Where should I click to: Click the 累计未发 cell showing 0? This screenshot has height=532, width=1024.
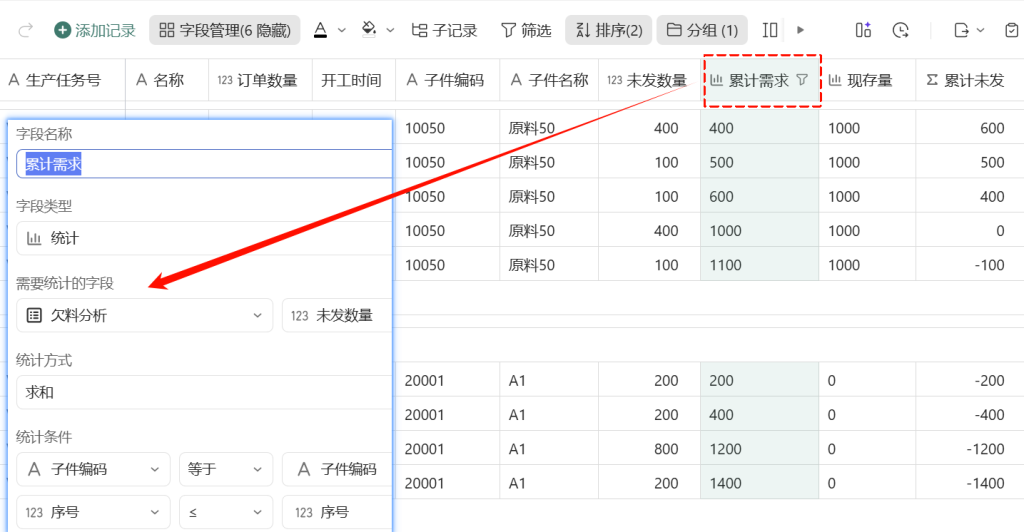[970, 230]
